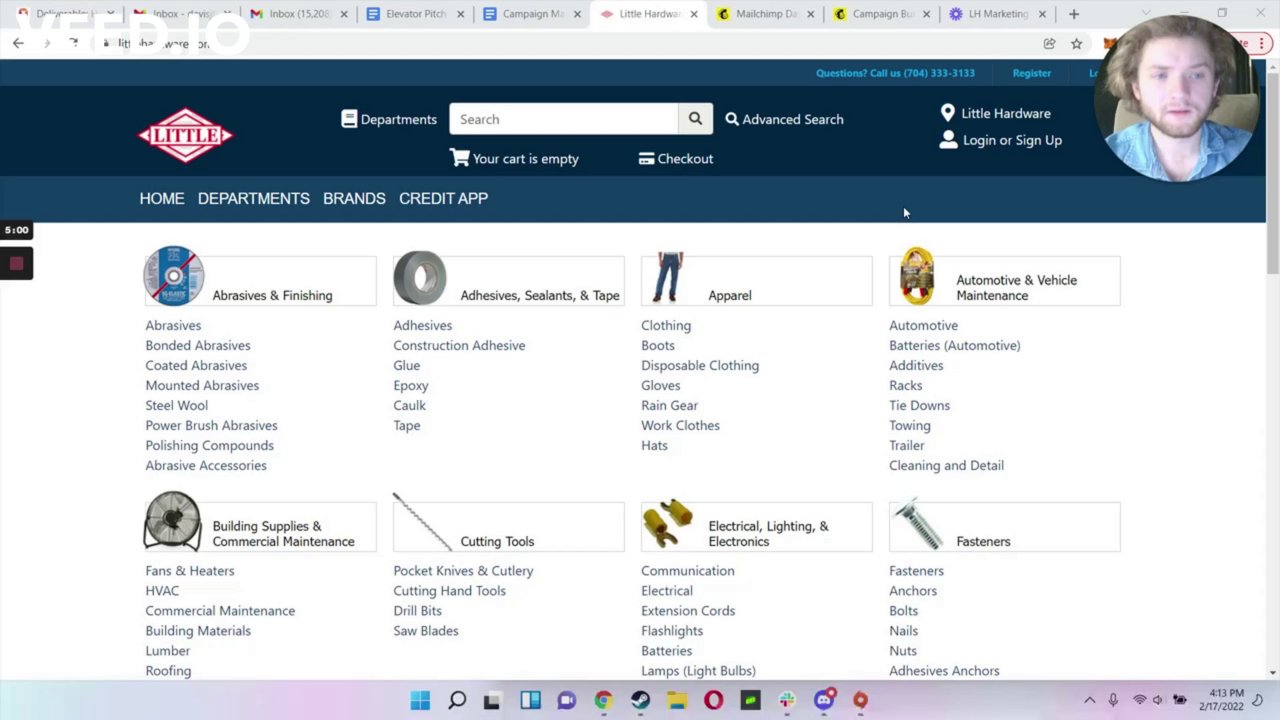Switch to the LH Marketing tab
Viewport: 1280px width, 720px height.
pos(998,14)
